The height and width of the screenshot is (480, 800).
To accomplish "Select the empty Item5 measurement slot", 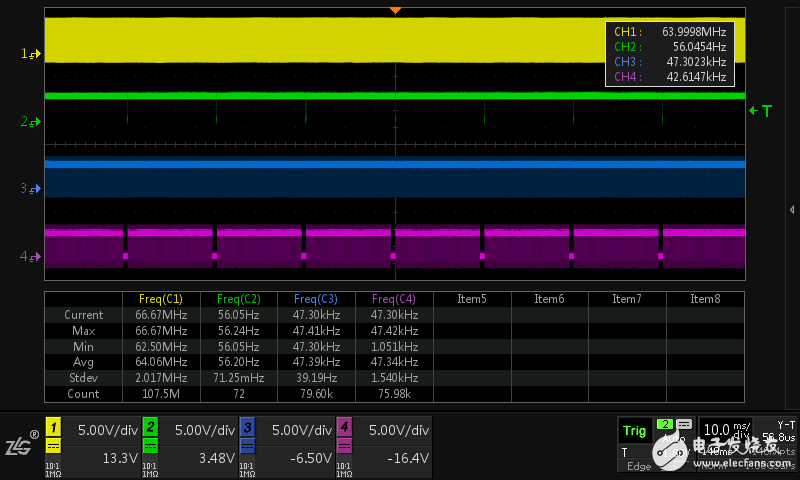I will [471, 299].
